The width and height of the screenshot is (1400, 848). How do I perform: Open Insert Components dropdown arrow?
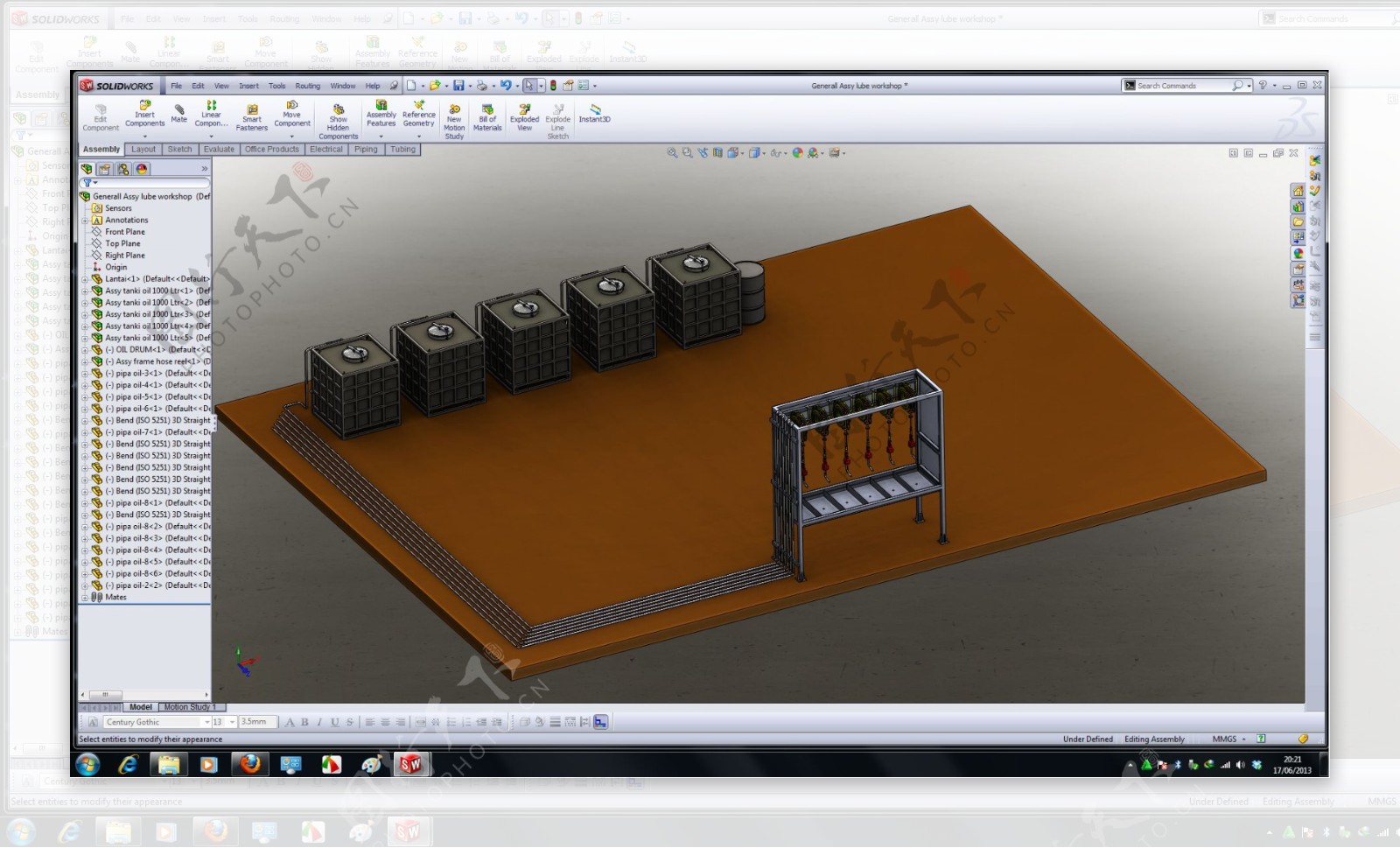click(x=144, y=137)
